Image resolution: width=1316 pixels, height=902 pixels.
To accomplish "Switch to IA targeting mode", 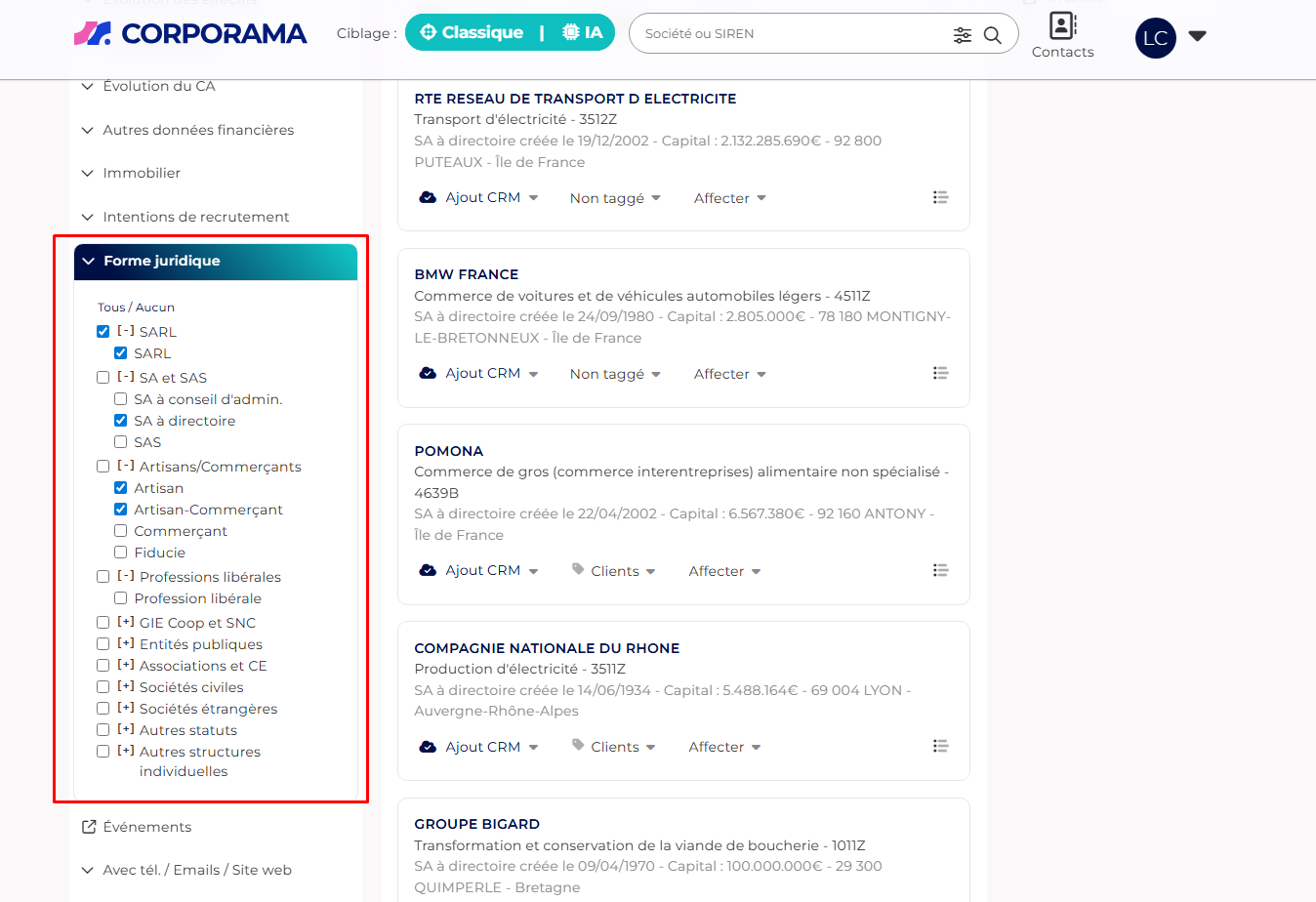I will click(583, 33).
